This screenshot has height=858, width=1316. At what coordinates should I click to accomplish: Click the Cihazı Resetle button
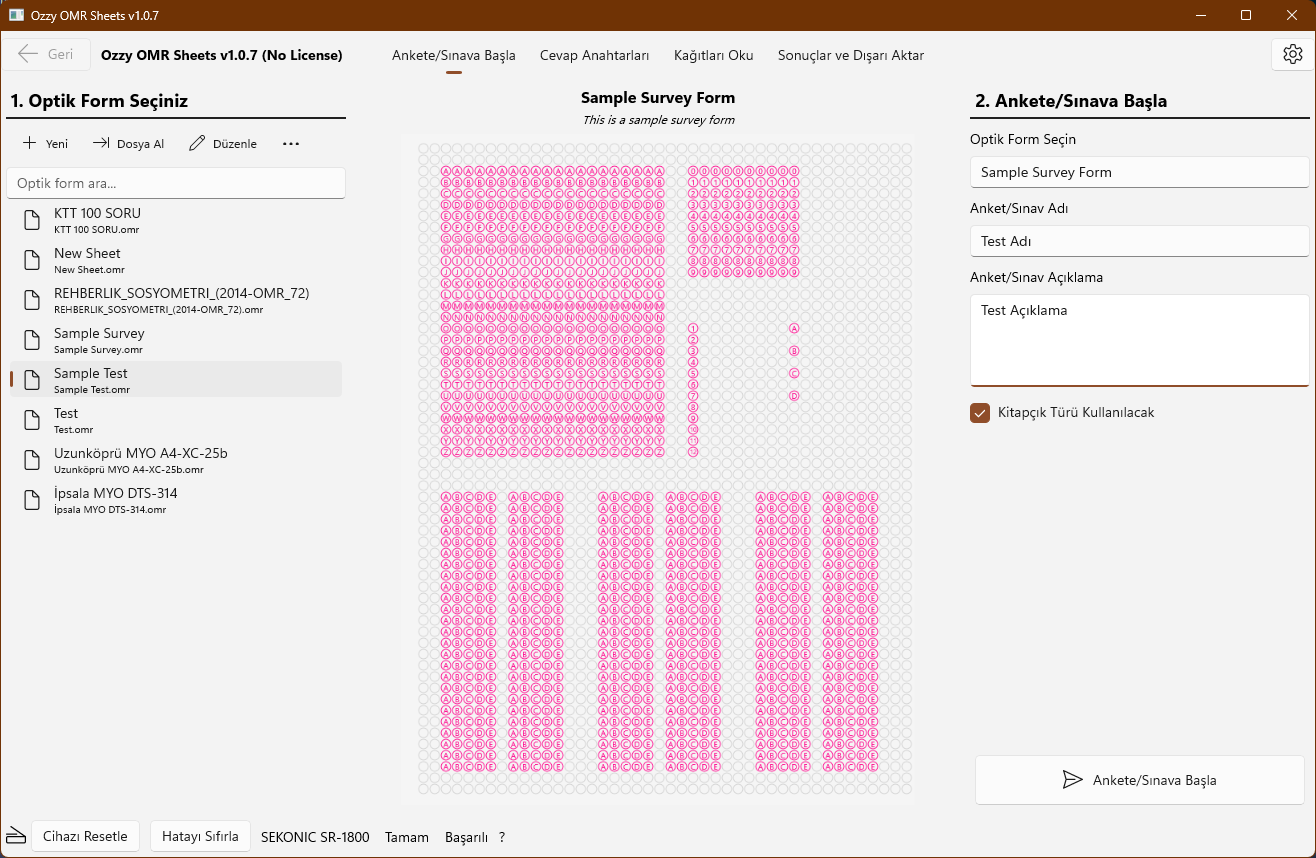tap(85, 836)
